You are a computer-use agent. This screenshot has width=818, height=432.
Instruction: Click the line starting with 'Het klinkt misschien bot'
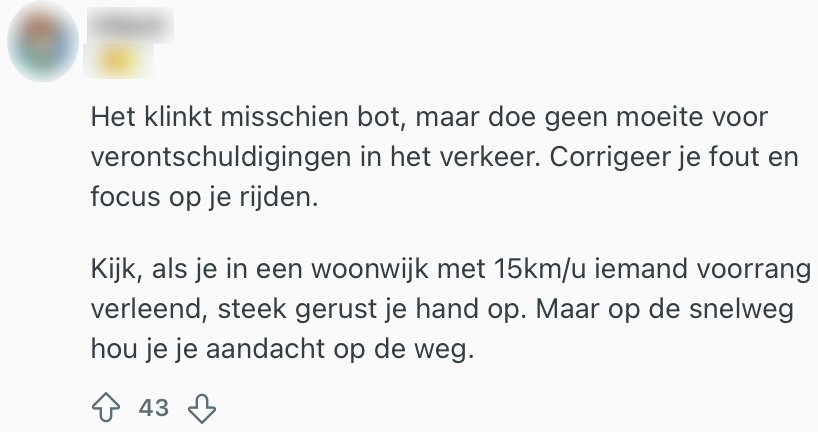pos(428,116)
